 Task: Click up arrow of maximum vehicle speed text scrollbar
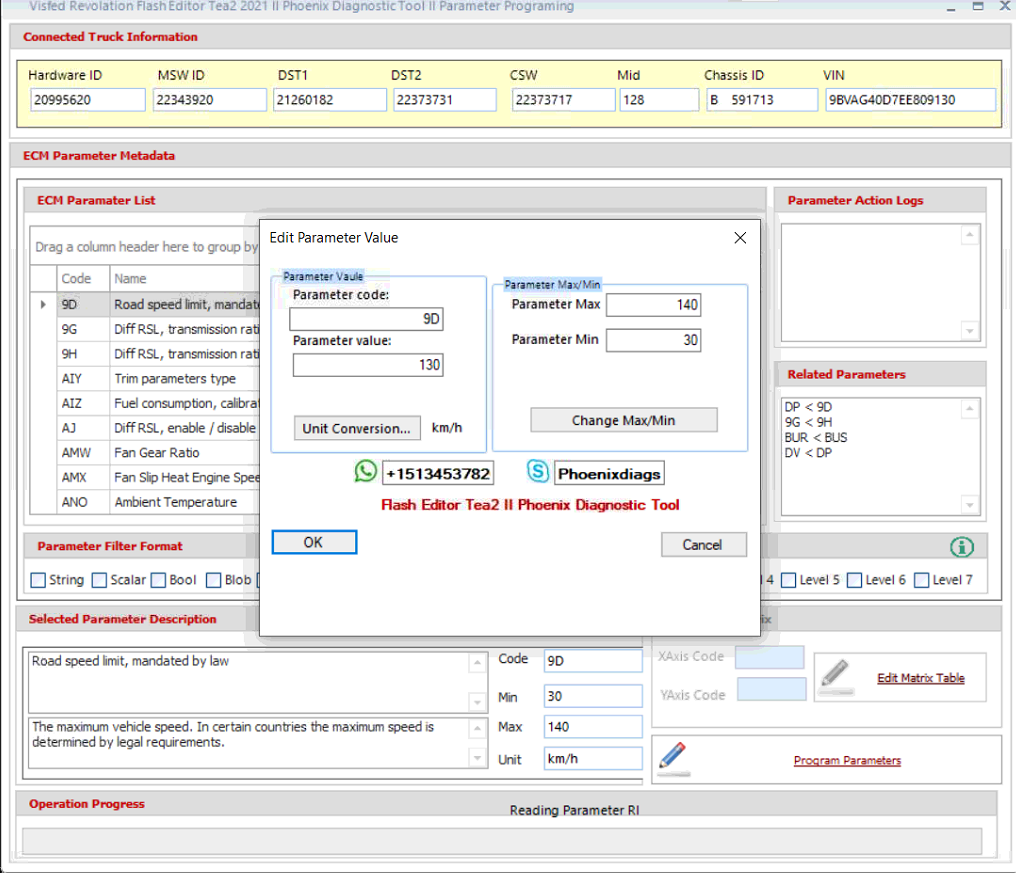coord(477,728)
